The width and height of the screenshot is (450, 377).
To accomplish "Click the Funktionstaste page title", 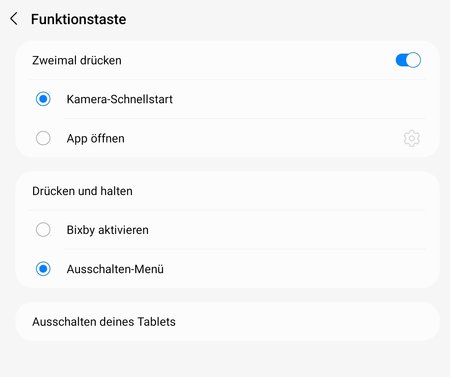I will [x=78, y=19].
